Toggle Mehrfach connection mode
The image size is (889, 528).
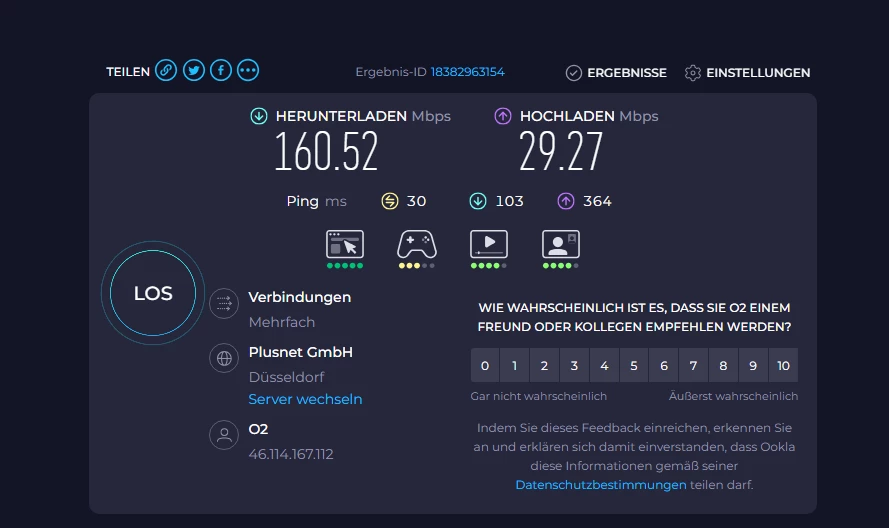coord(282,322)
